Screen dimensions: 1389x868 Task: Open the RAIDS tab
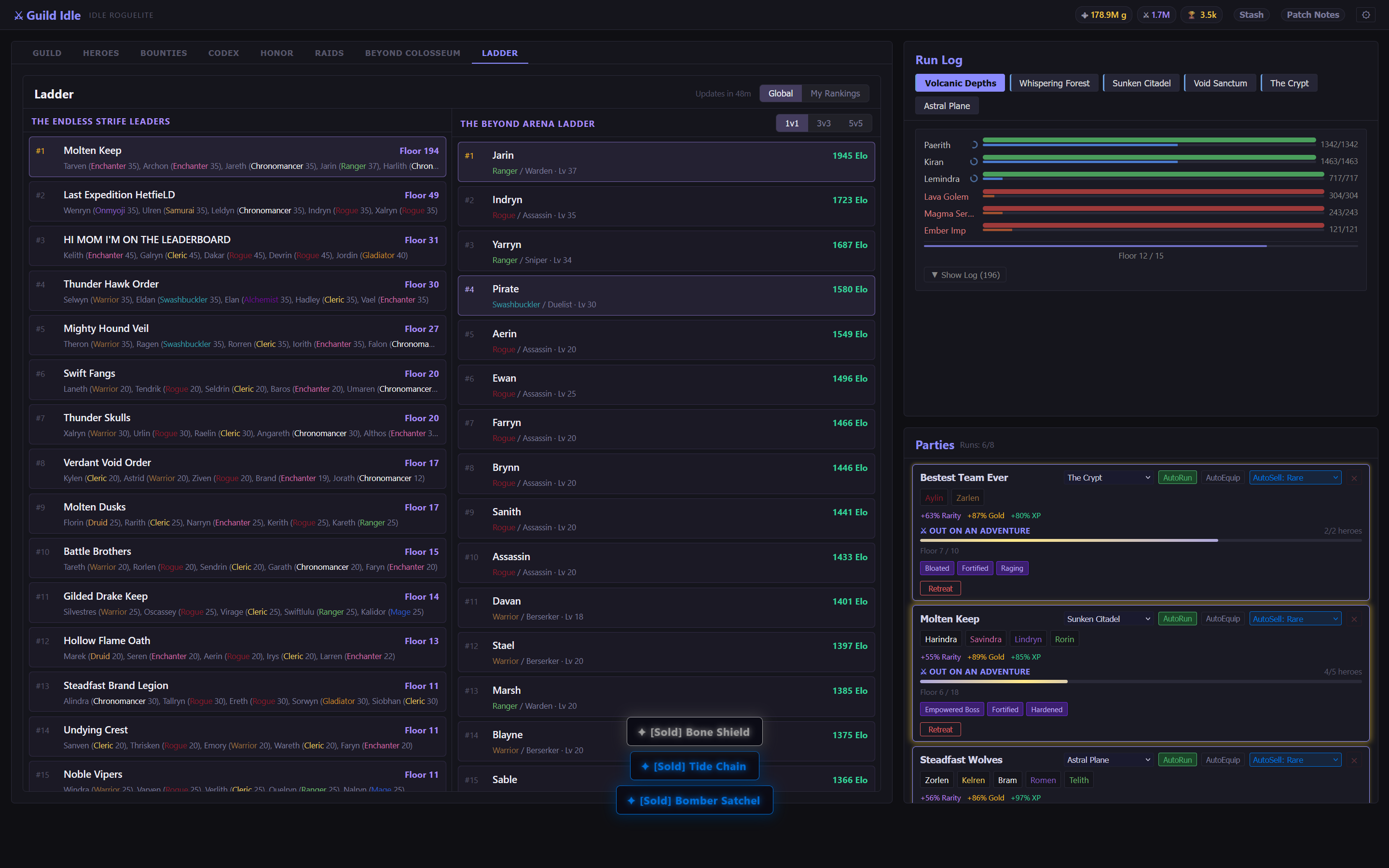[329, 53]
